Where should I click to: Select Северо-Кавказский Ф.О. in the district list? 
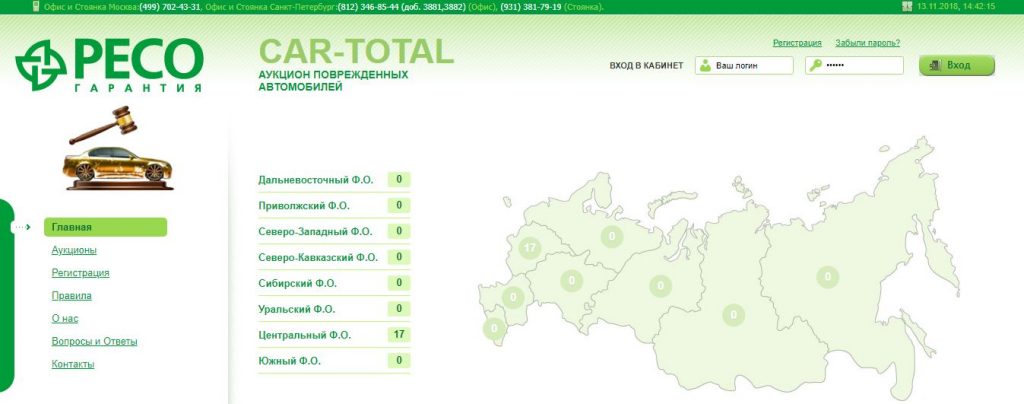318,257
